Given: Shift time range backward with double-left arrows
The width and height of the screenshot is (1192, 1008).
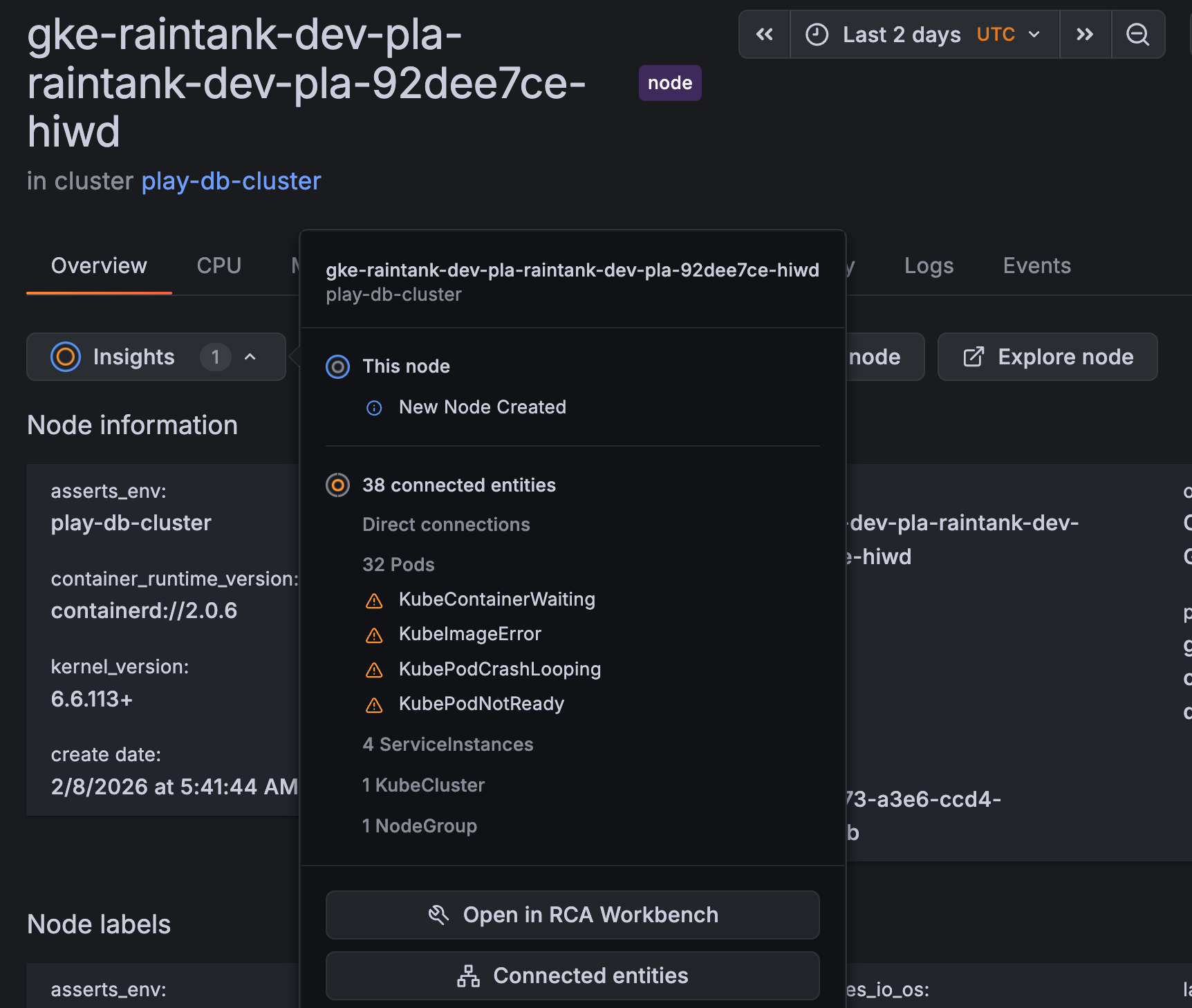Looking at the screenshot, I should pos(764,35).
